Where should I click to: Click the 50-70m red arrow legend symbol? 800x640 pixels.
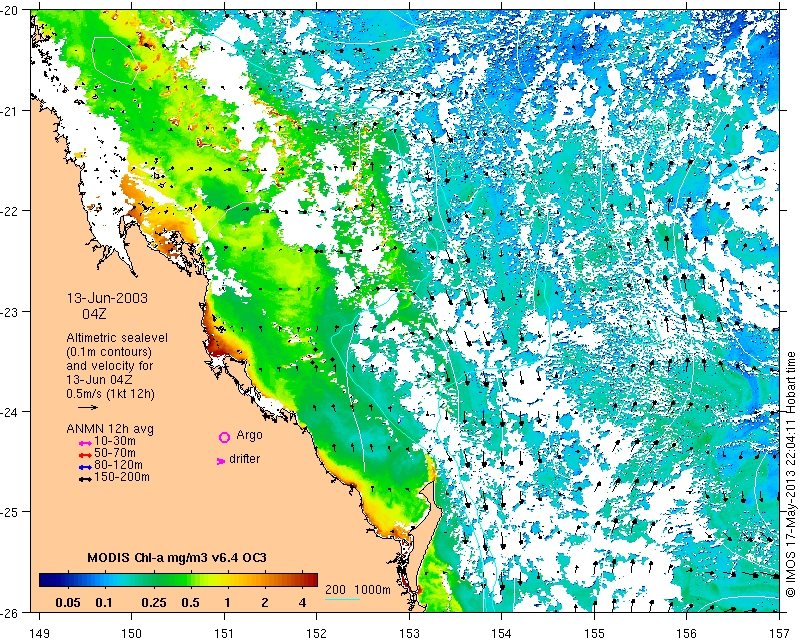(85, 455)
